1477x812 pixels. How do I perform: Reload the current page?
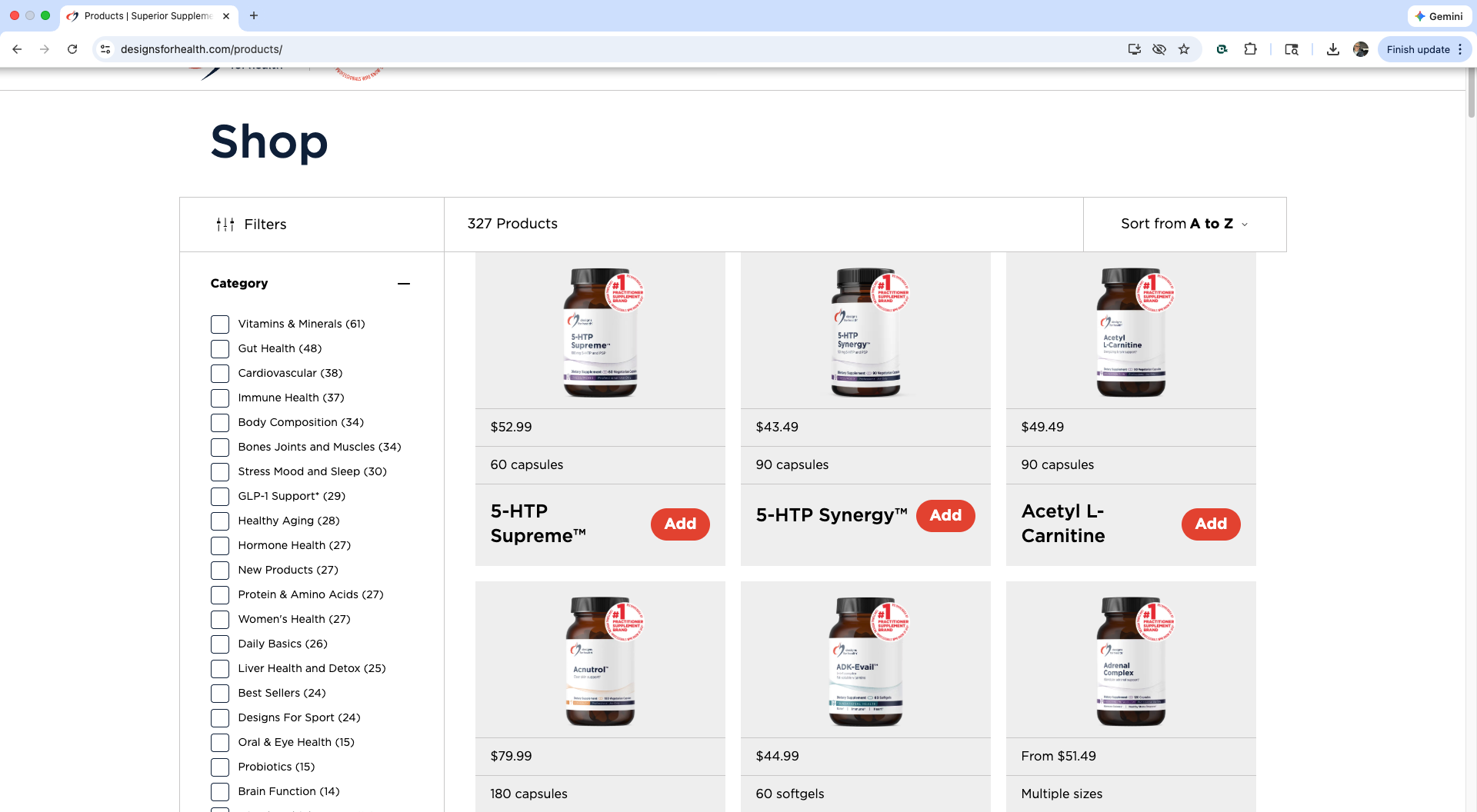72,49
